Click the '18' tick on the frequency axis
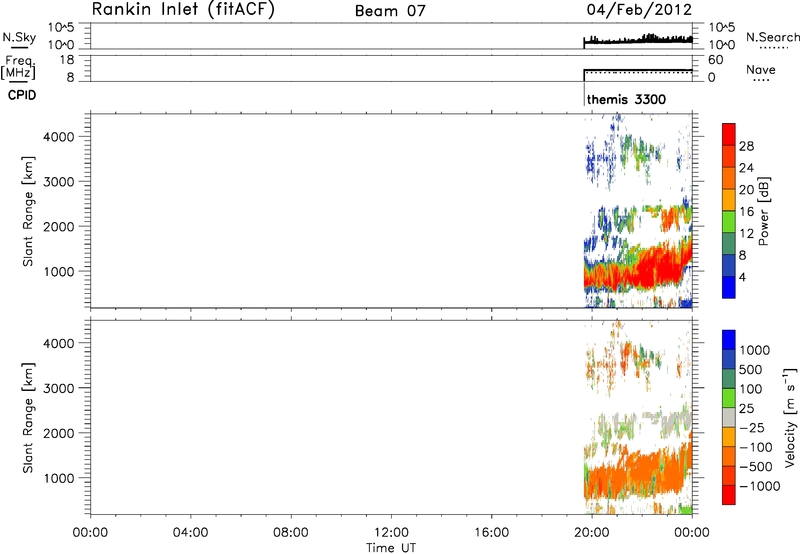800x554 pixels. [x=67, y=60]
